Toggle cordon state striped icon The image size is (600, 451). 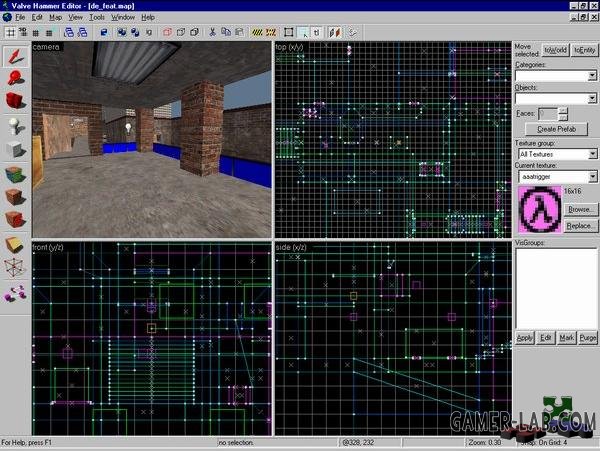coord(257,33)
